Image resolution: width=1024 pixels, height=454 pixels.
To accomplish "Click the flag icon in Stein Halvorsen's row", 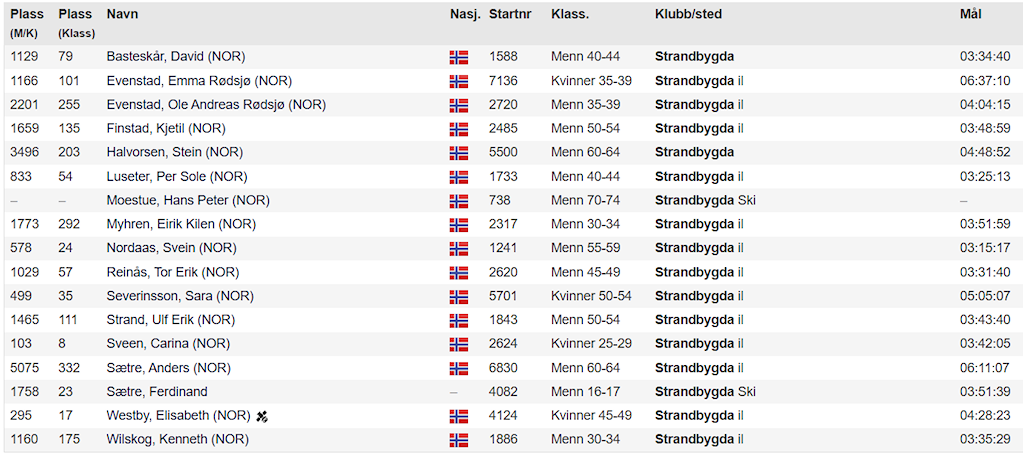I will (x=459, y=153).
